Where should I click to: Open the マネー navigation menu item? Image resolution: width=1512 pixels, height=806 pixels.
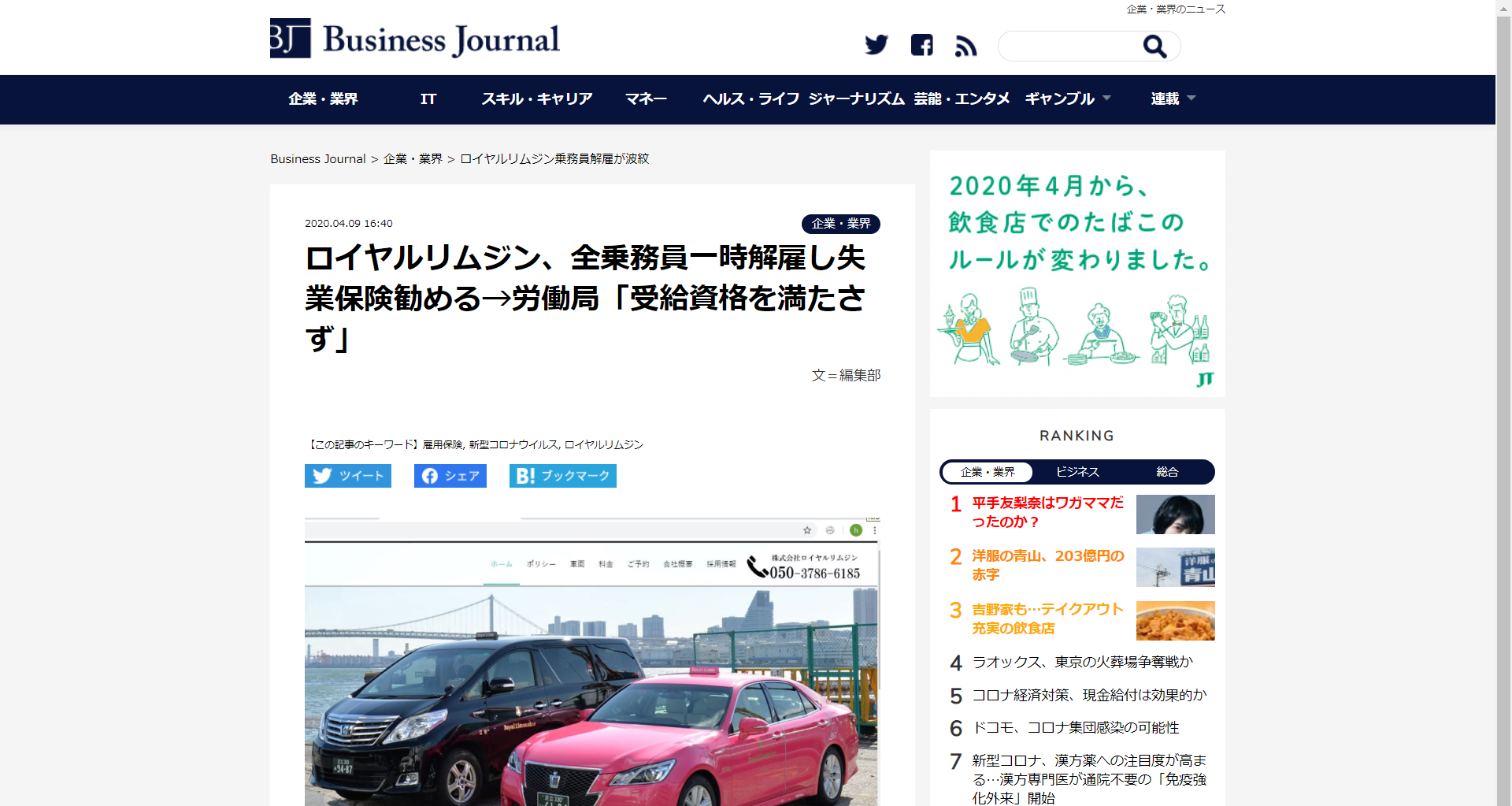[x=646, y=99]
